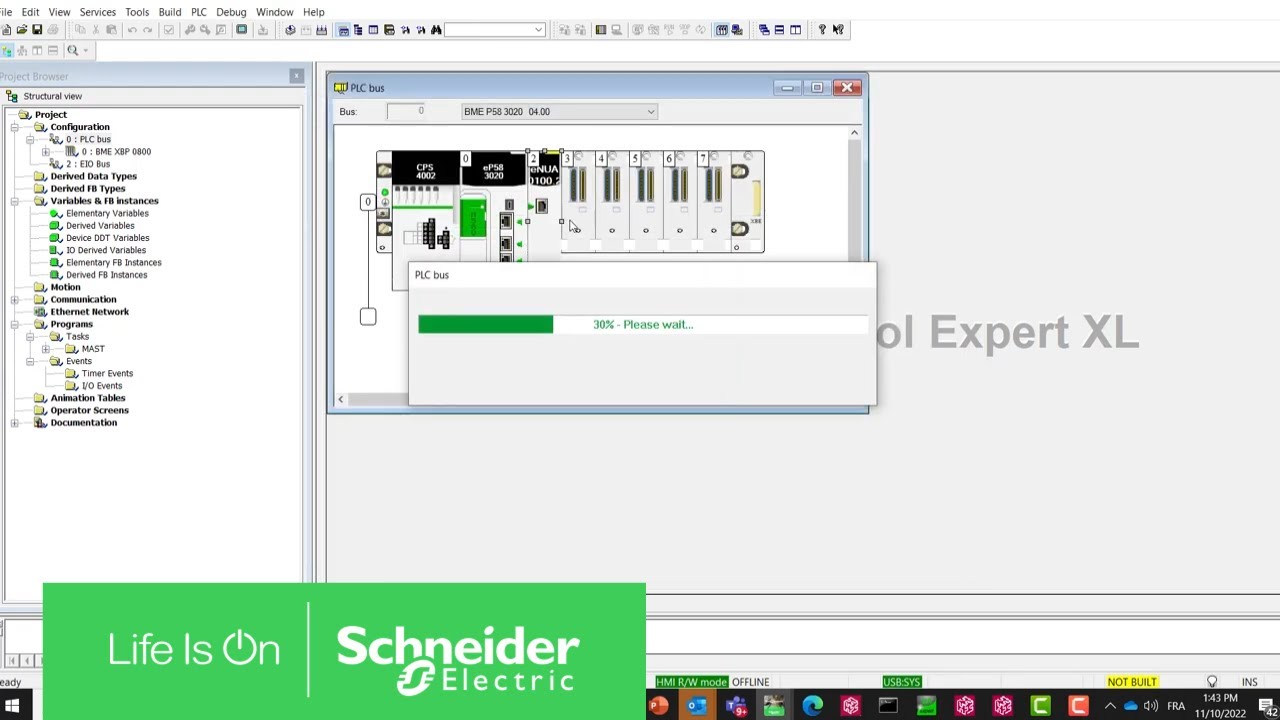Viewport: 1280px width, 720px height.
Task: Select Elementary Variables in the tree
Action: point(107,213)
